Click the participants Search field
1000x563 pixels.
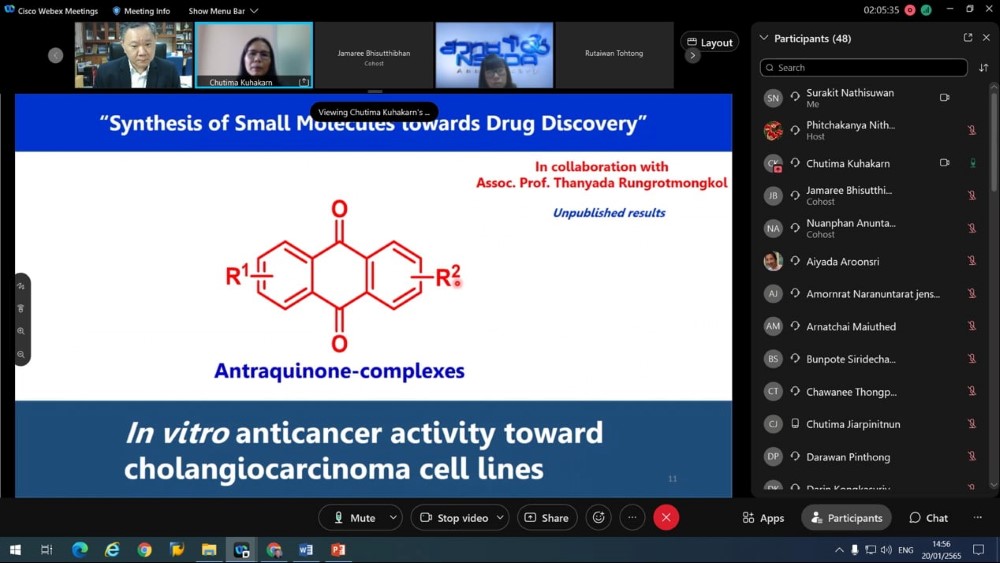863,68
